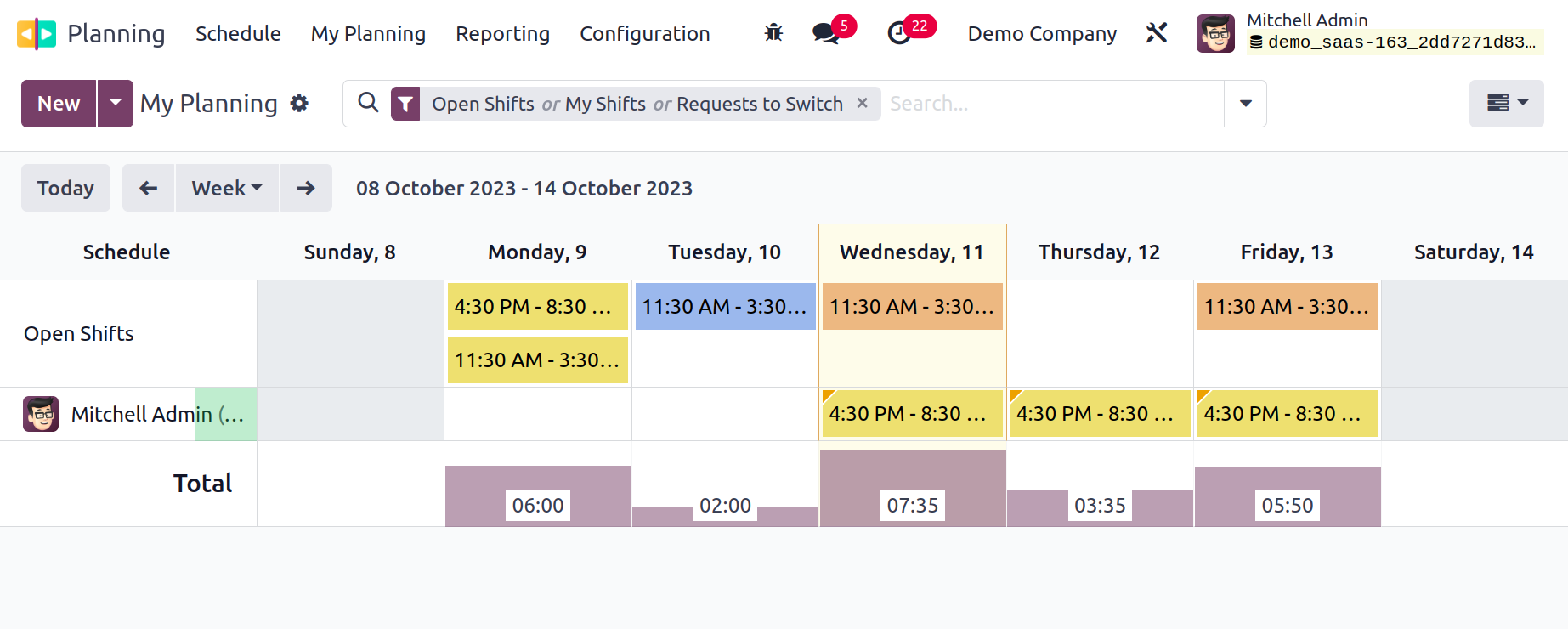
Task: Open the conversations chat icon
Action: 825,33
